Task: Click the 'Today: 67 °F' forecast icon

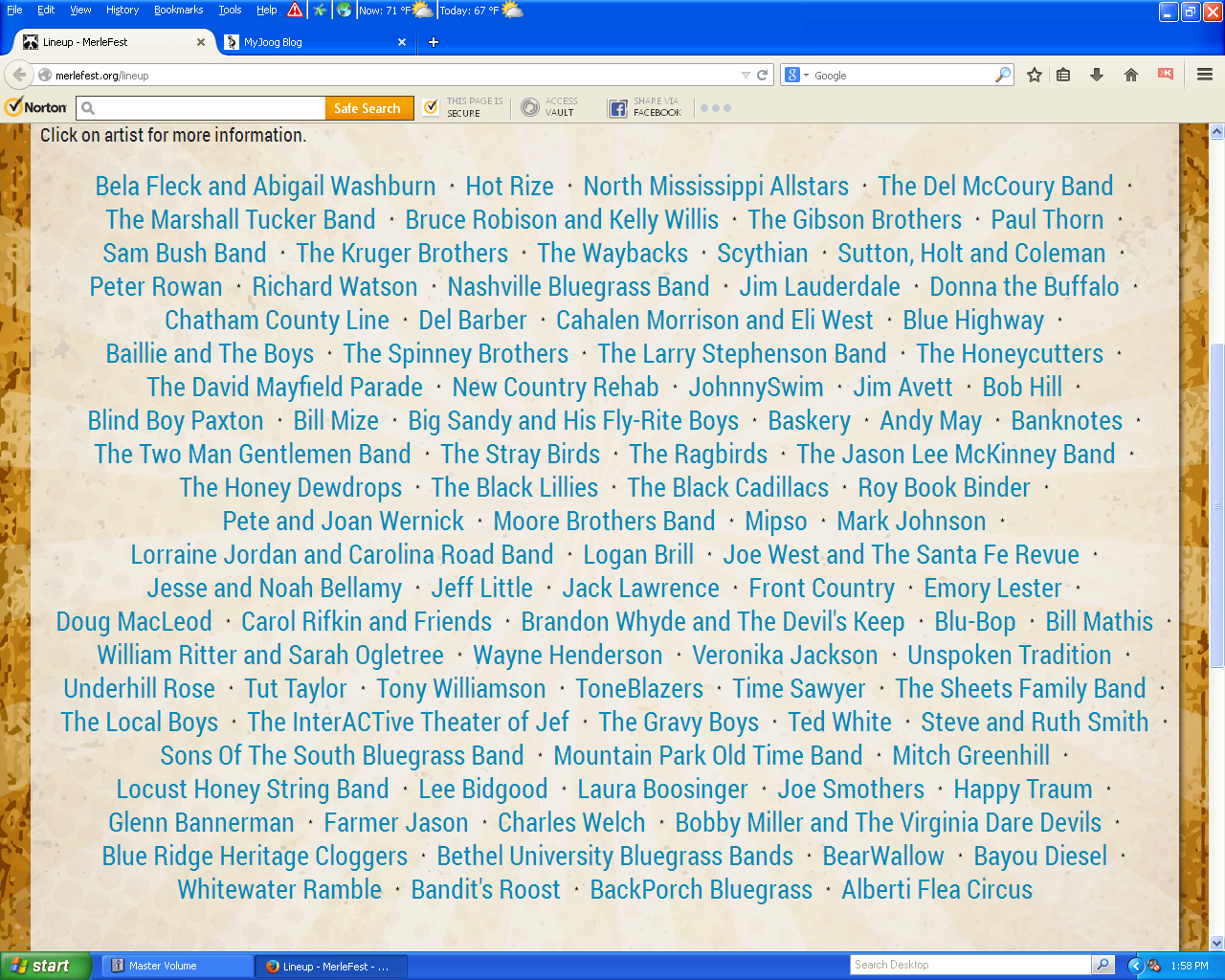Action: (x=513, y=11)
